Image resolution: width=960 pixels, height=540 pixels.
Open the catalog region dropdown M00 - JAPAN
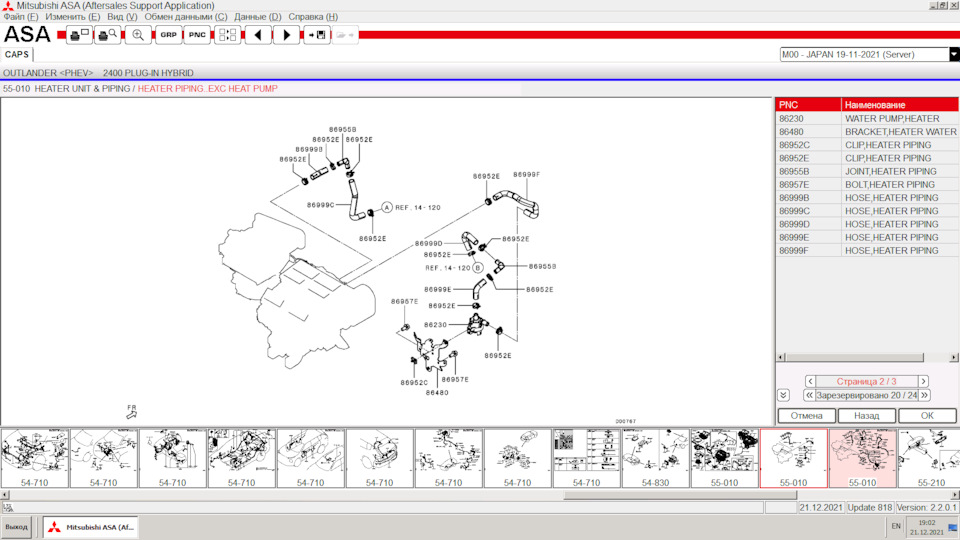(954, 54)
